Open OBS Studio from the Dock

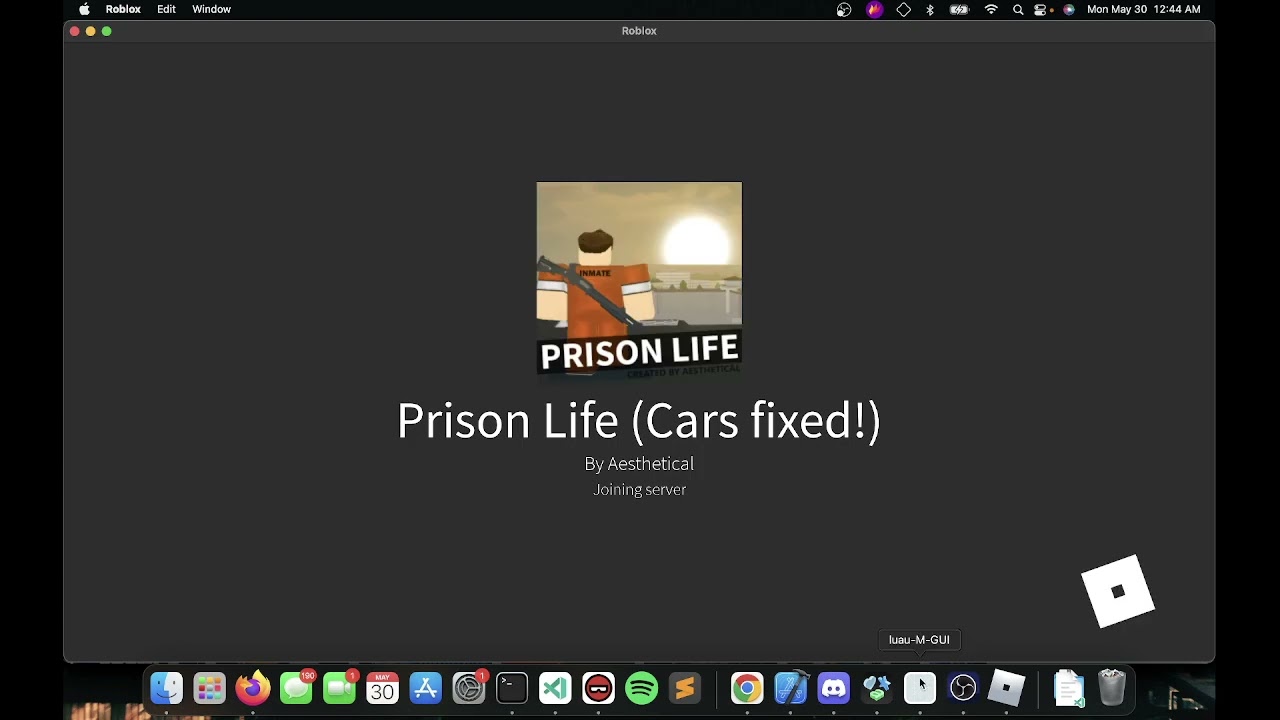point(963,688)
